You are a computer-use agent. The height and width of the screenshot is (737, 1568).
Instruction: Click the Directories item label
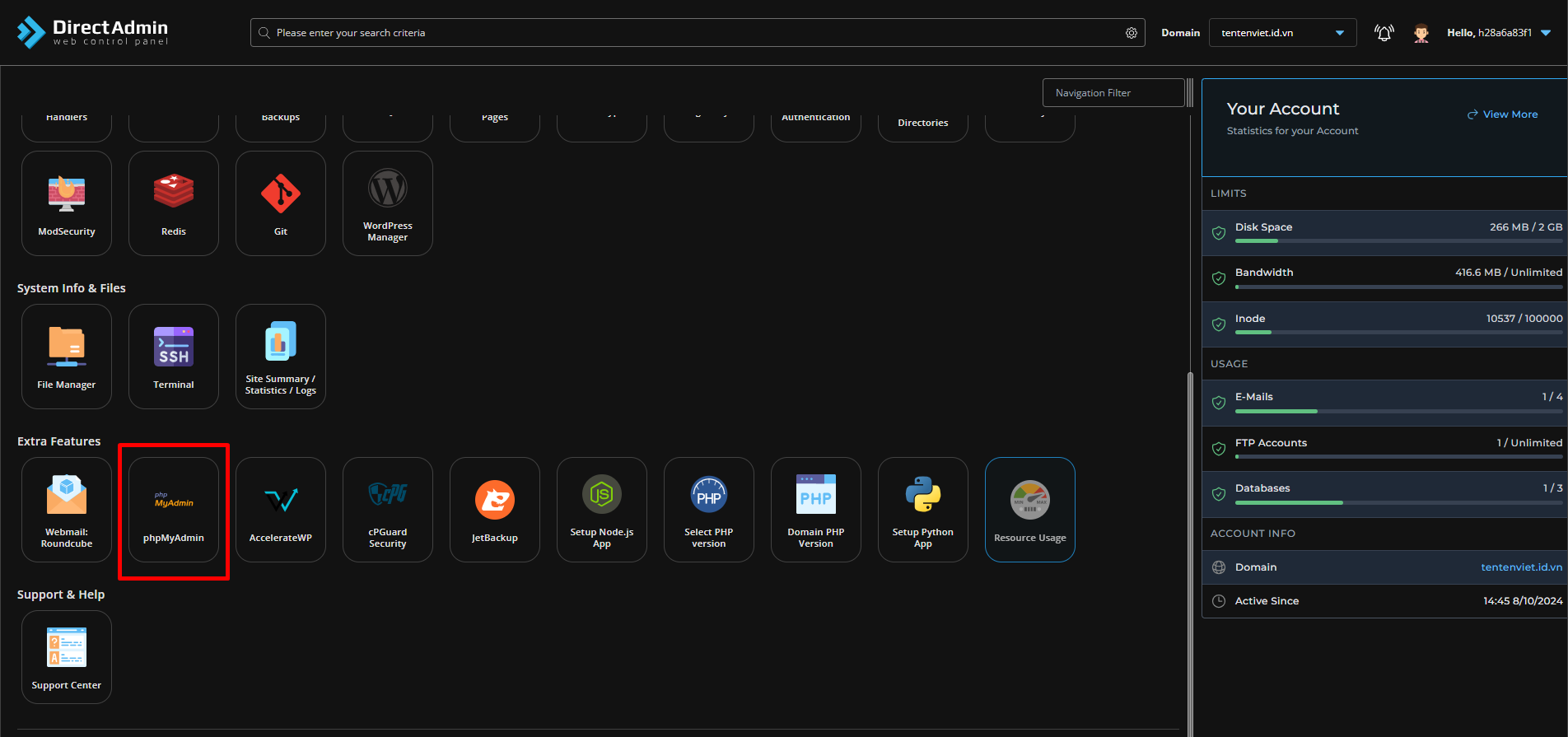pyautogui.click(x=923, y=123)
